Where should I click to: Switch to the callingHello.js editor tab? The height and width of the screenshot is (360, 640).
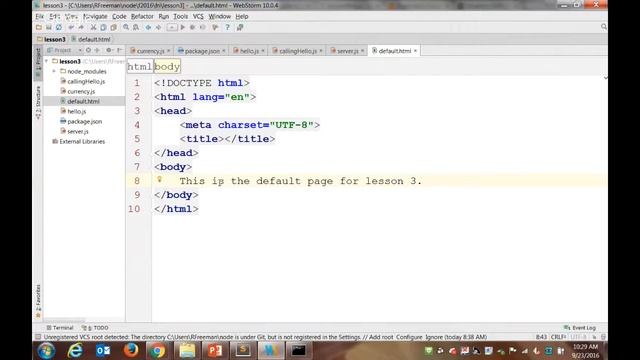(298, 51)
